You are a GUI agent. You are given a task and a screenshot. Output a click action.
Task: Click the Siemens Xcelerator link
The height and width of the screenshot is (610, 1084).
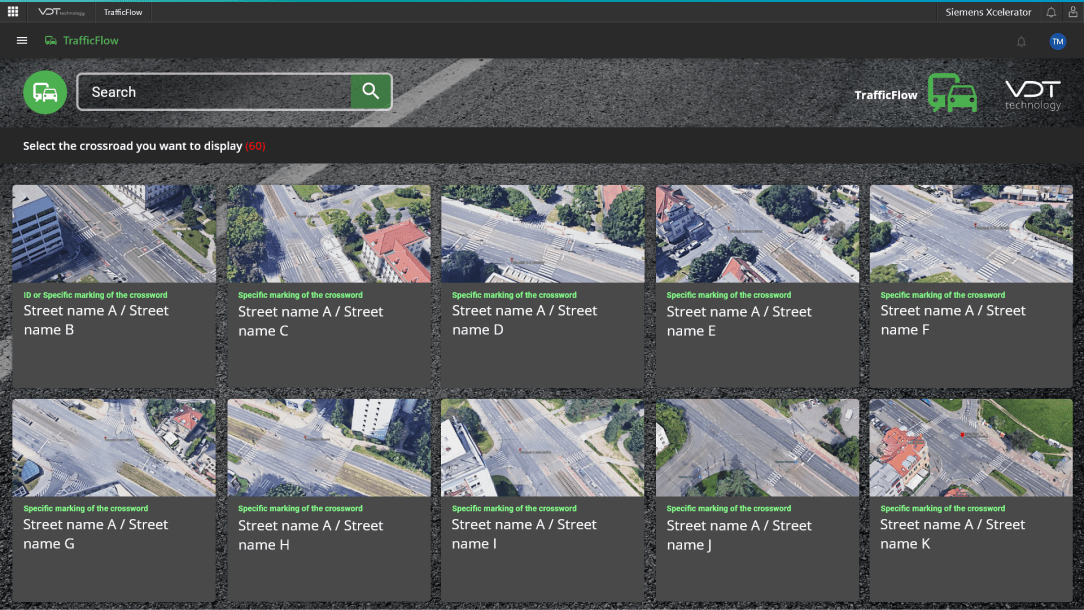click(988, 12)
